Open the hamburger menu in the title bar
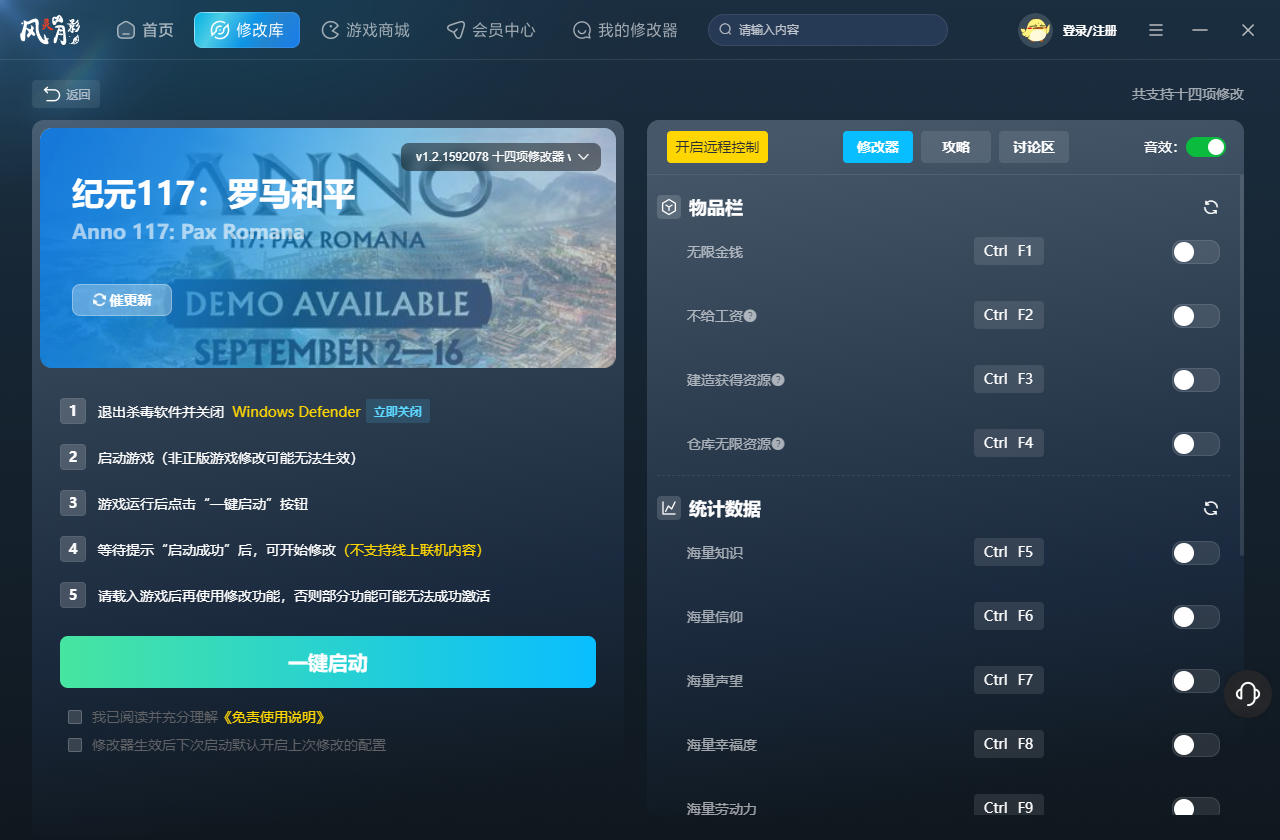Image resolution: width=1280 pixels, height=840 pixels. click(1155, 30)
